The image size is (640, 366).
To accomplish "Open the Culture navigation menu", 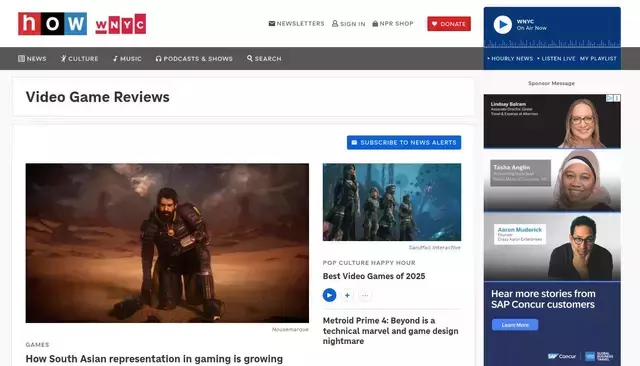I will point(80,59).
